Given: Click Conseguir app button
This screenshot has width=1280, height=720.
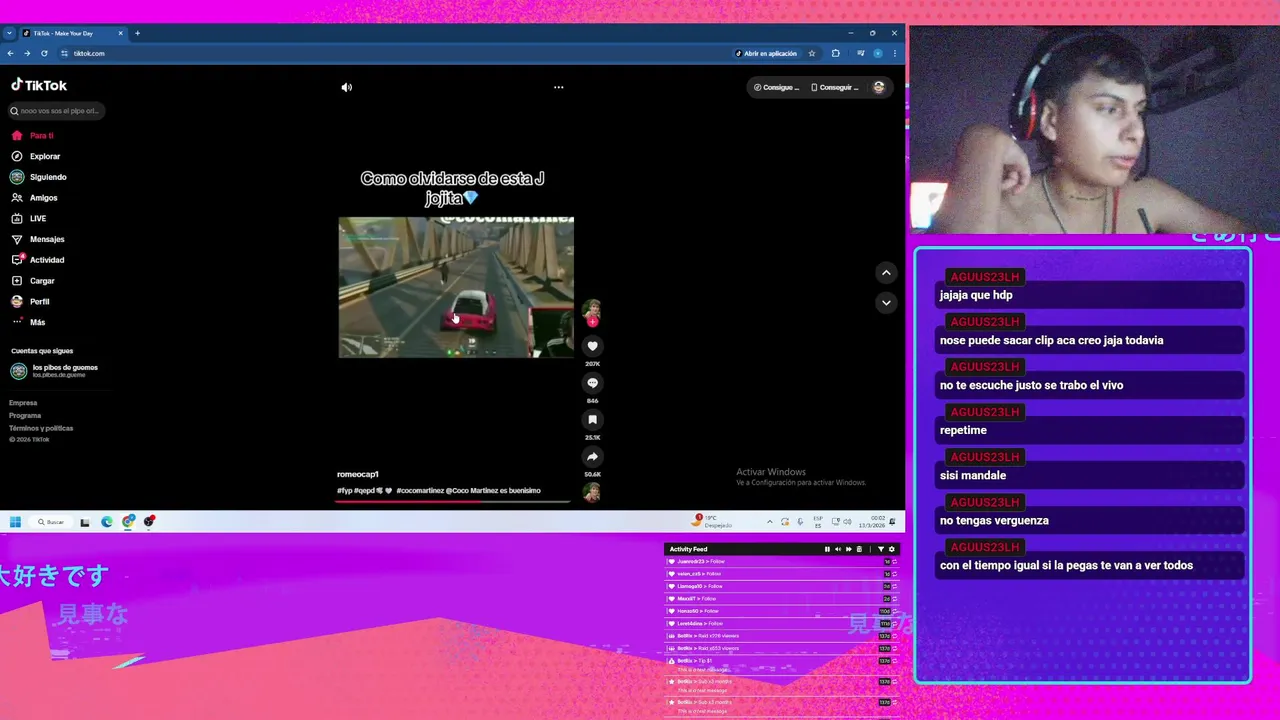Looking at the screenshot, I should point(834,87).
